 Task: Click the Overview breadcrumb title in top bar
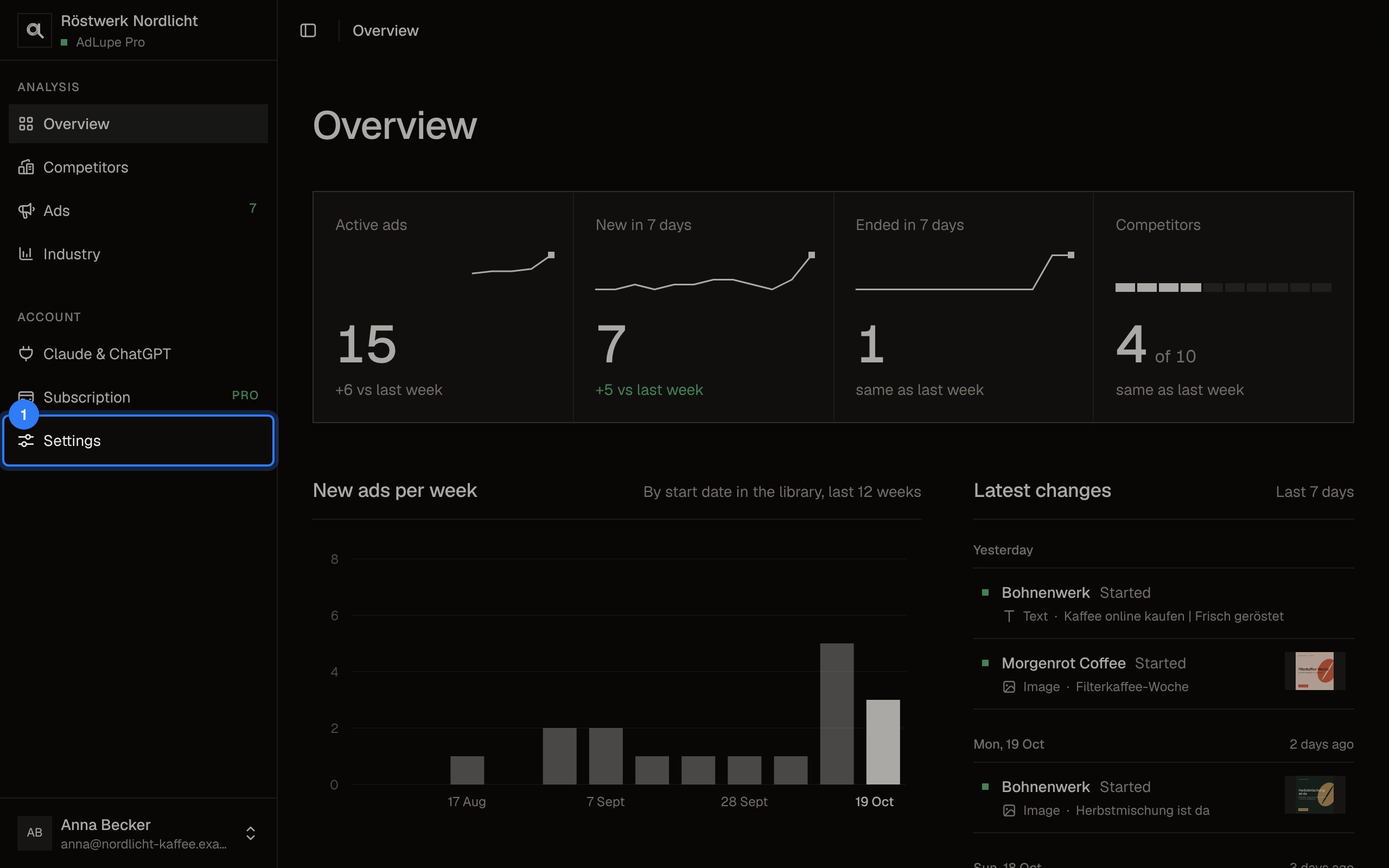click(x=385, y=30)
